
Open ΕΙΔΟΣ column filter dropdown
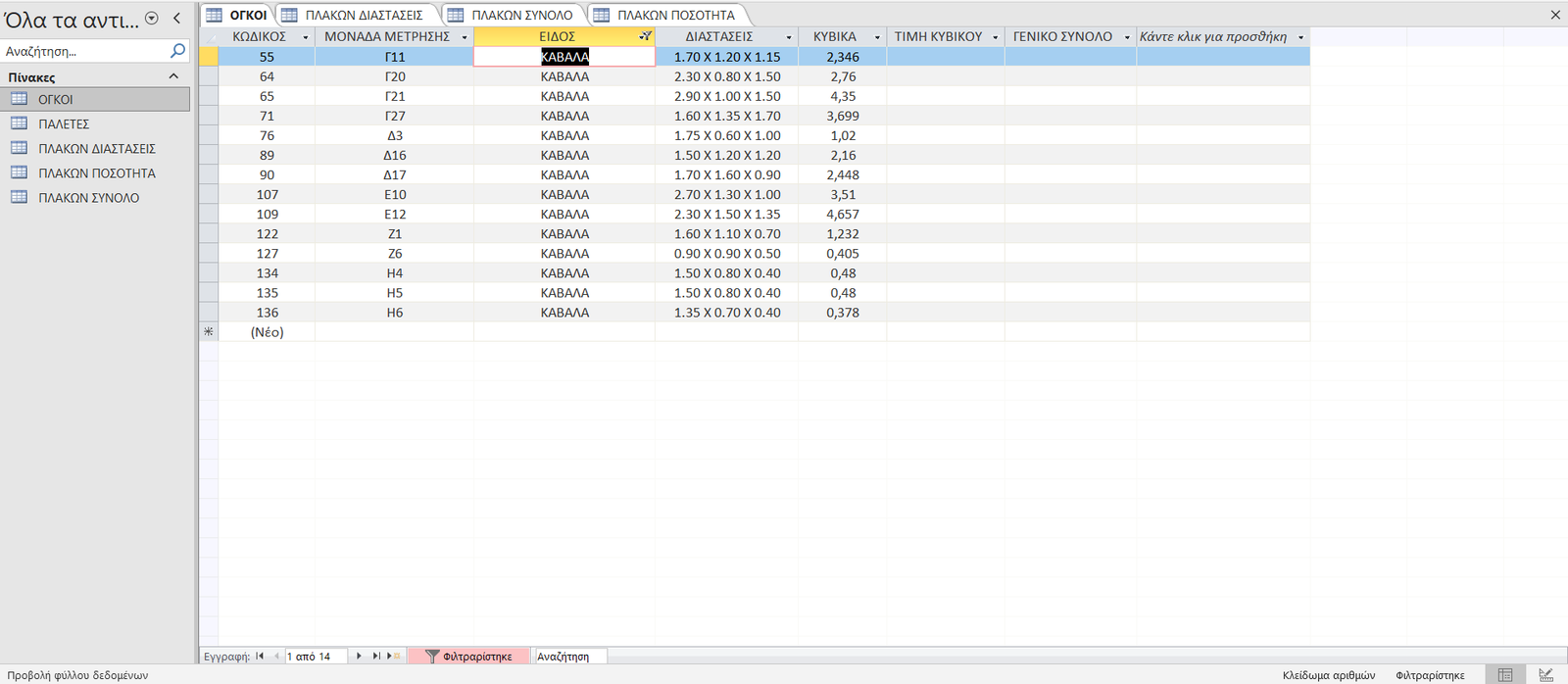point(645,36)
